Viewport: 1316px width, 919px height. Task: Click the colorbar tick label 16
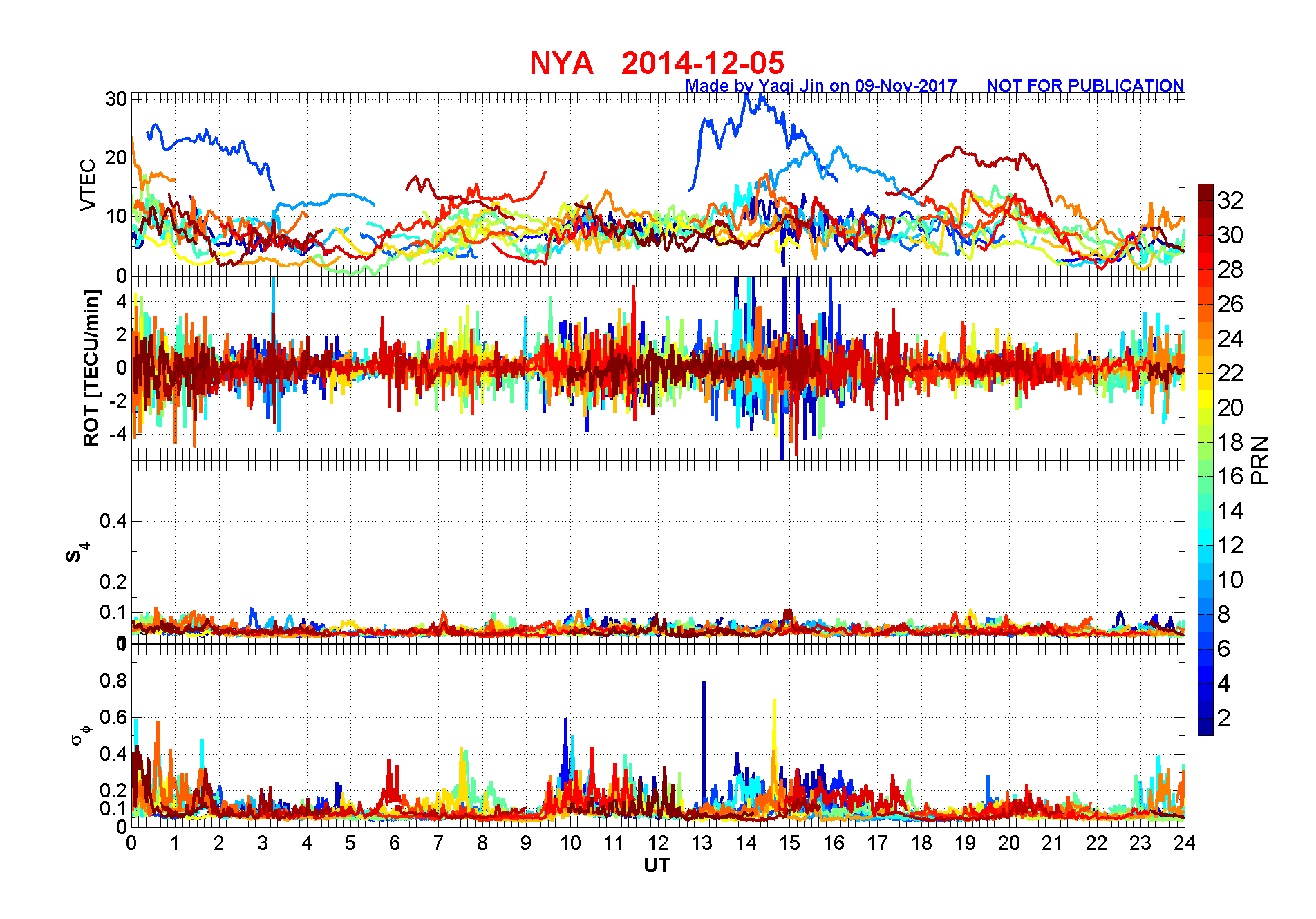1230,476
